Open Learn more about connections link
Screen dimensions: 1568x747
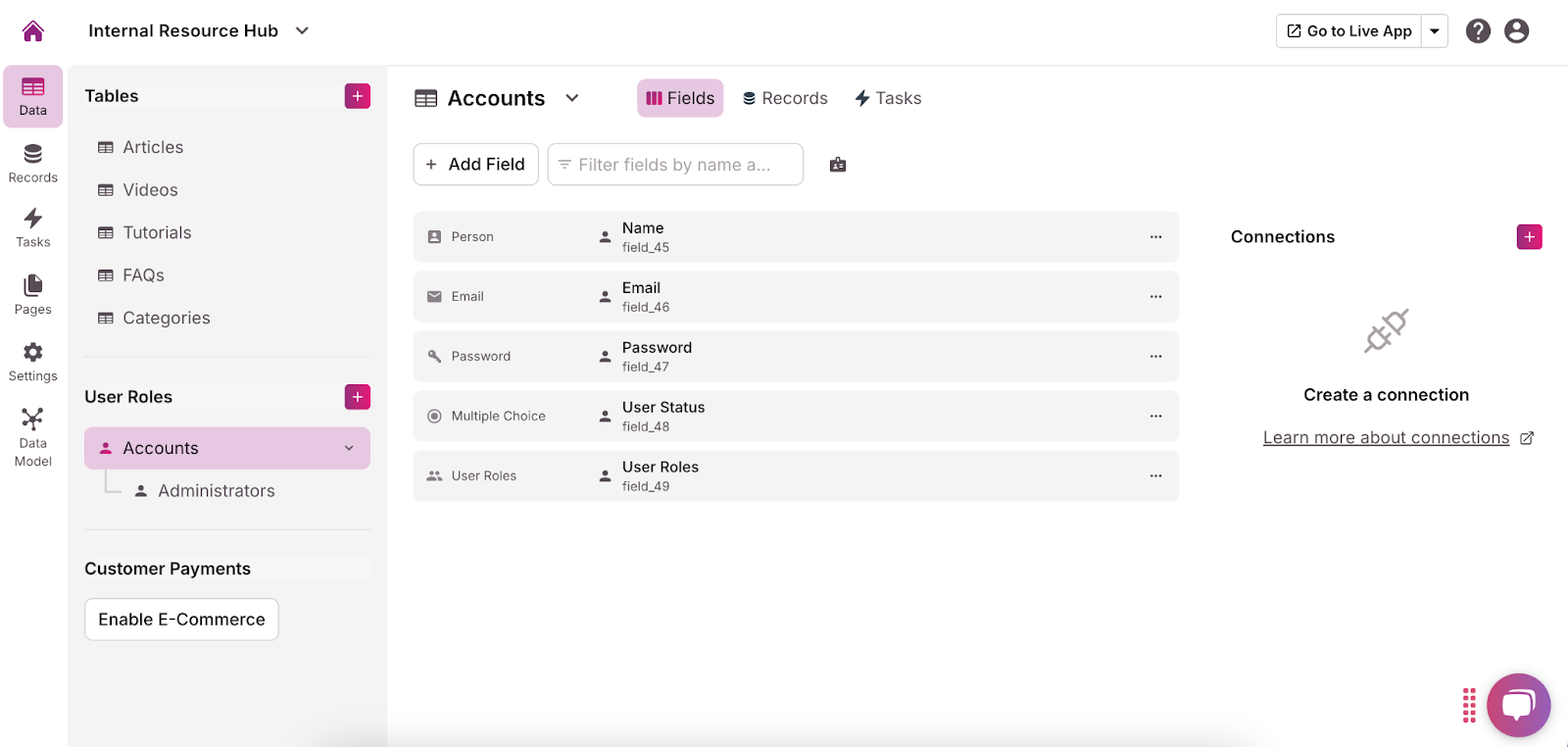pos(1386,438)
